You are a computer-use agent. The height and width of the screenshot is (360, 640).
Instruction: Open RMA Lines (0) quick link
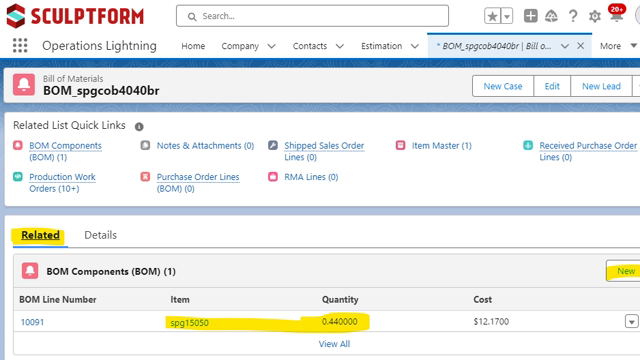(x=311, y=177)
